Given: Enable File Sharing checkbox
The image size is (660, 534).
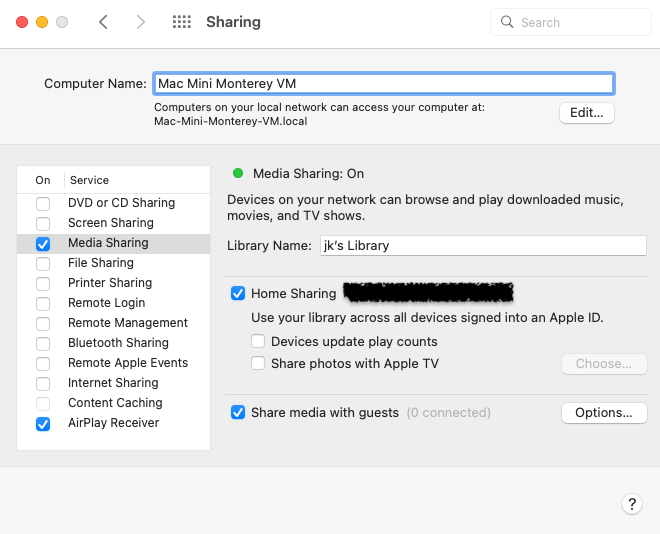Looking at the screenshot, I should pyautogui.click(x=43, y=263).
